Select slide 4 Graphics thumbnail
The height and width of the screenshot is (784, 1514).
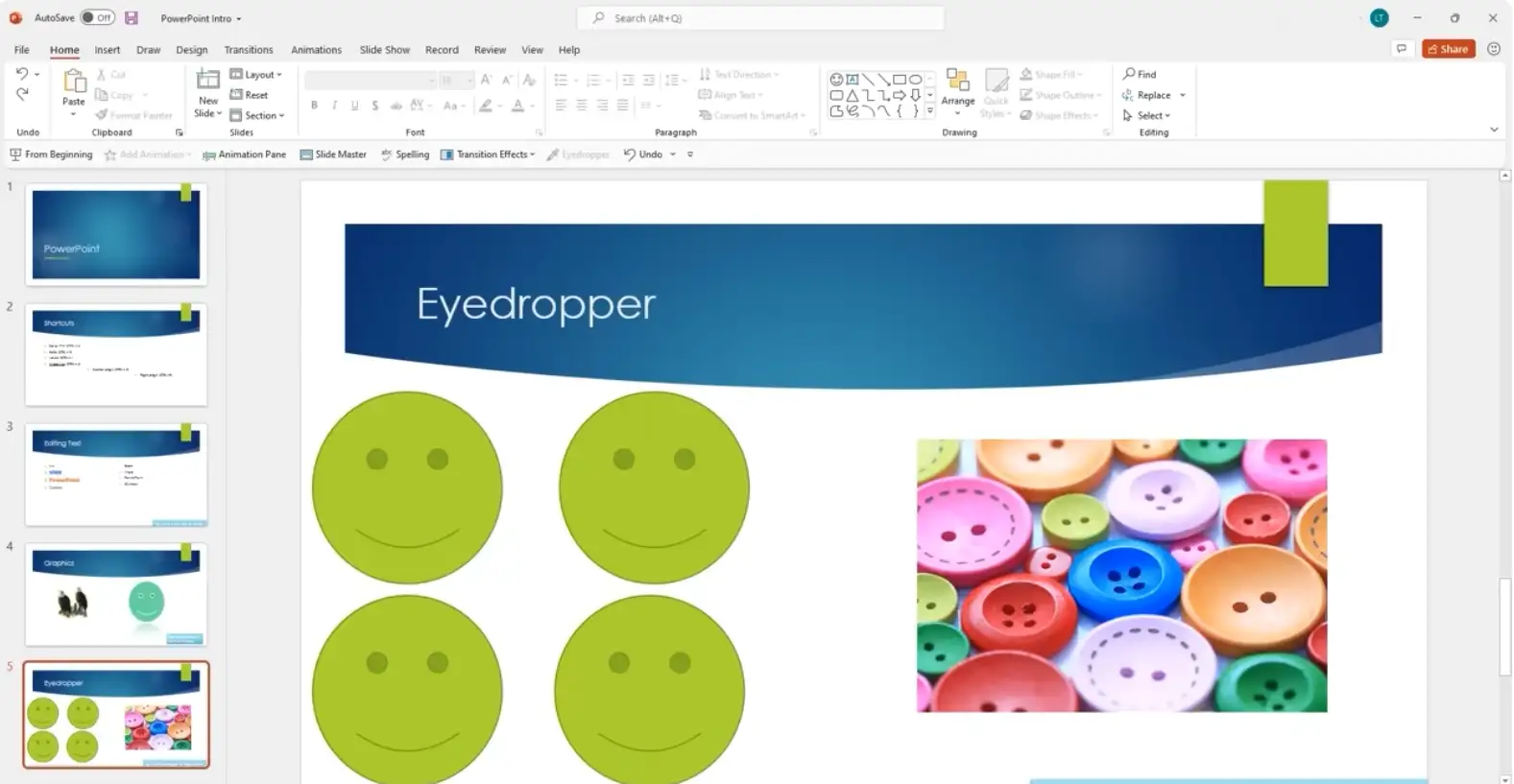coord(116,595)
